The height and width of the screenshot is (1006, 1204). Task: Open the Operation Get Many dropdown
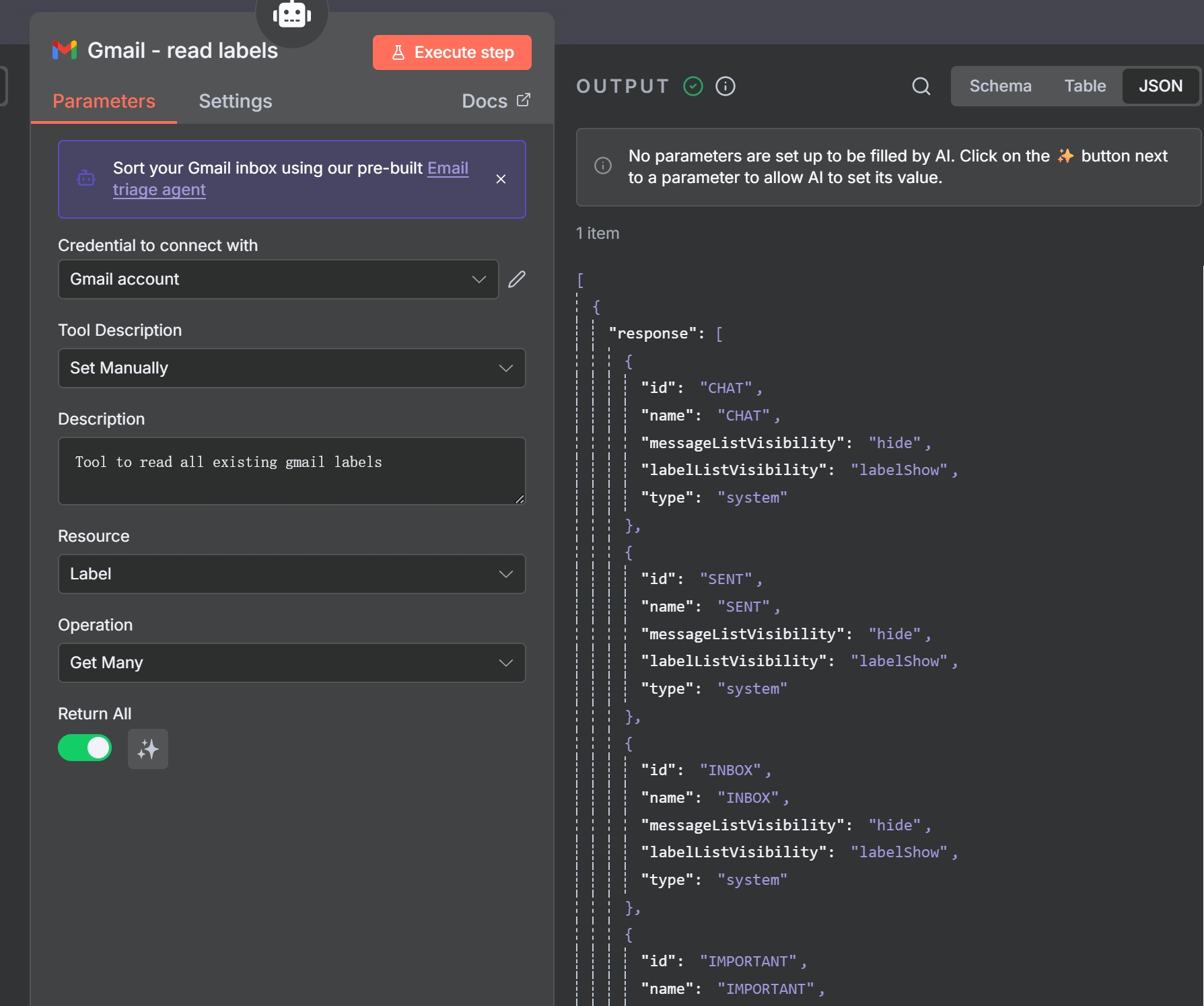tap(291, 663)
